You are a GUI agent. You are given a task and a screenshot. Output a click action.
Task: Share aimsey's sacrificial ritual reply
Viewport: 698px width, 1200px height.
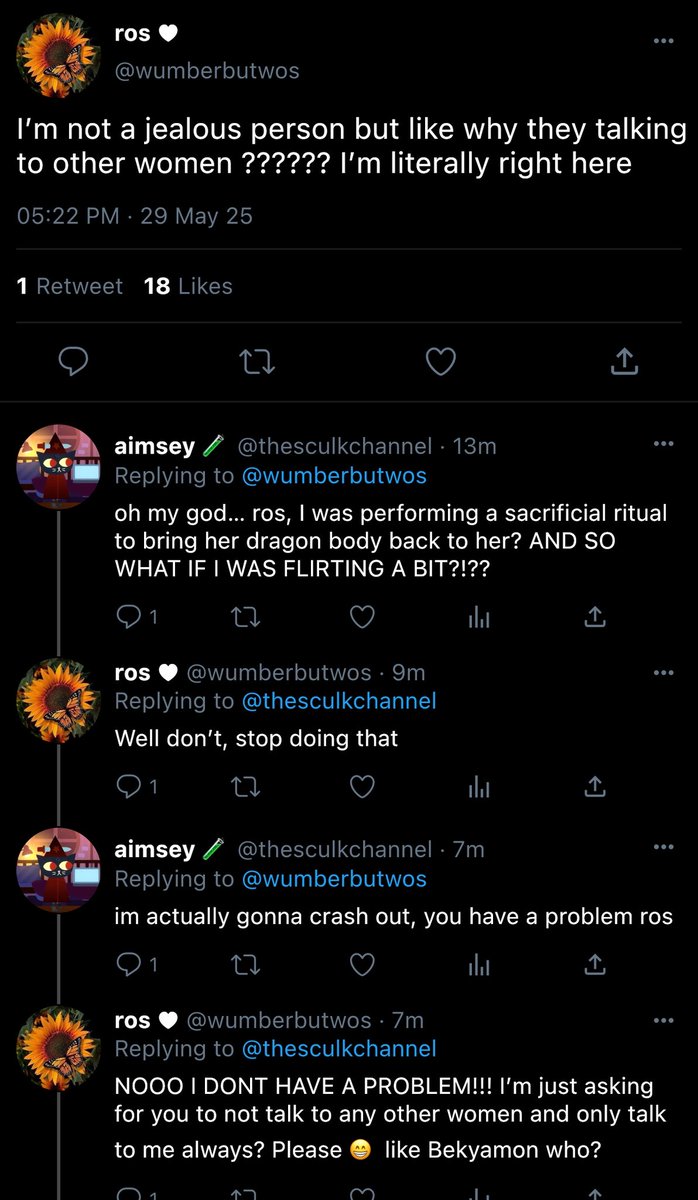595,617
